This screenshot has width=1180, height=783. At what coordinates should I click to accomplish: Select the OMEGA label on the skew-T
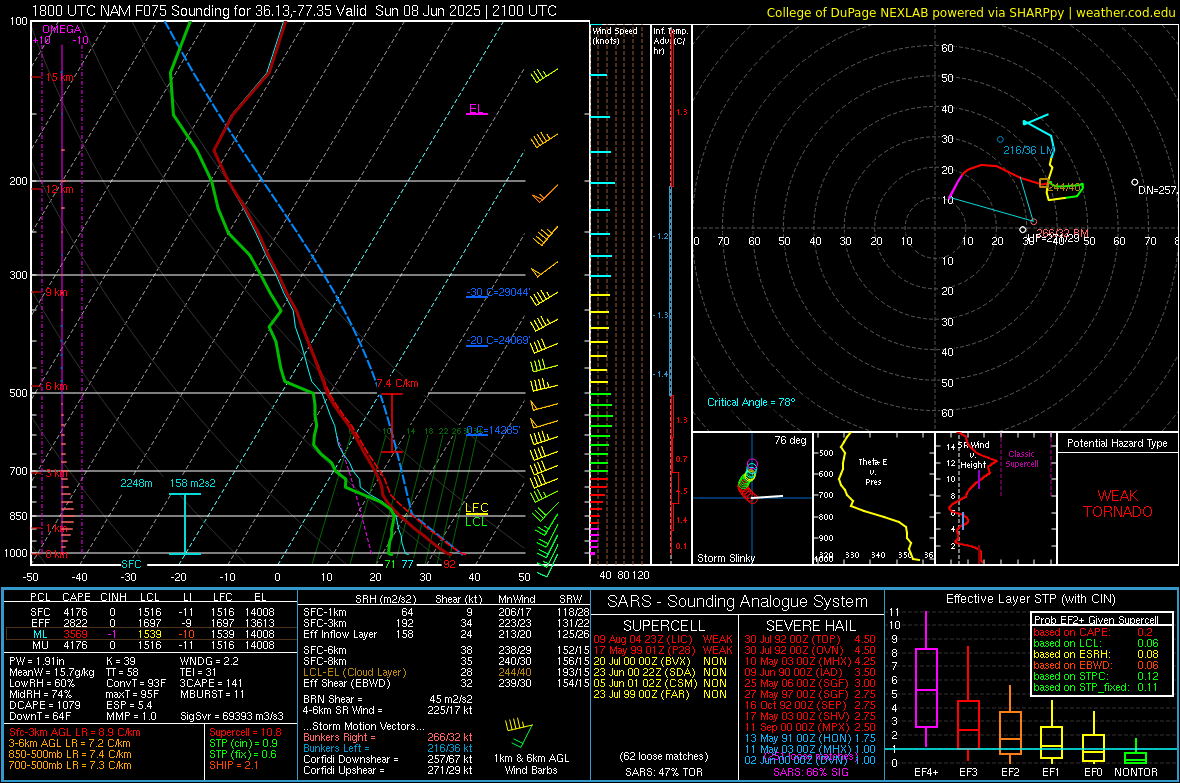[x=61, y=29]
